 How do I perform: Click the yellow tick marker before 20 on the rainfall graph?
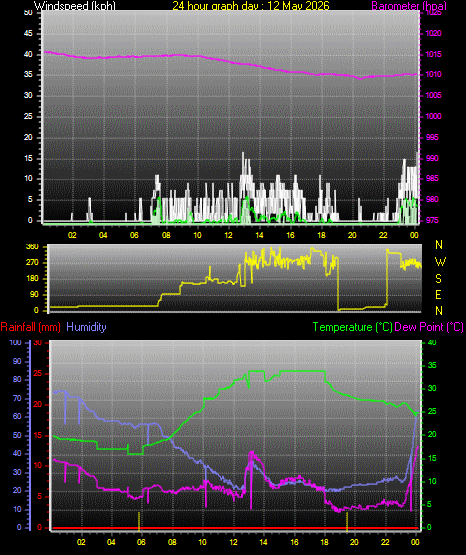tap(347, 521)
